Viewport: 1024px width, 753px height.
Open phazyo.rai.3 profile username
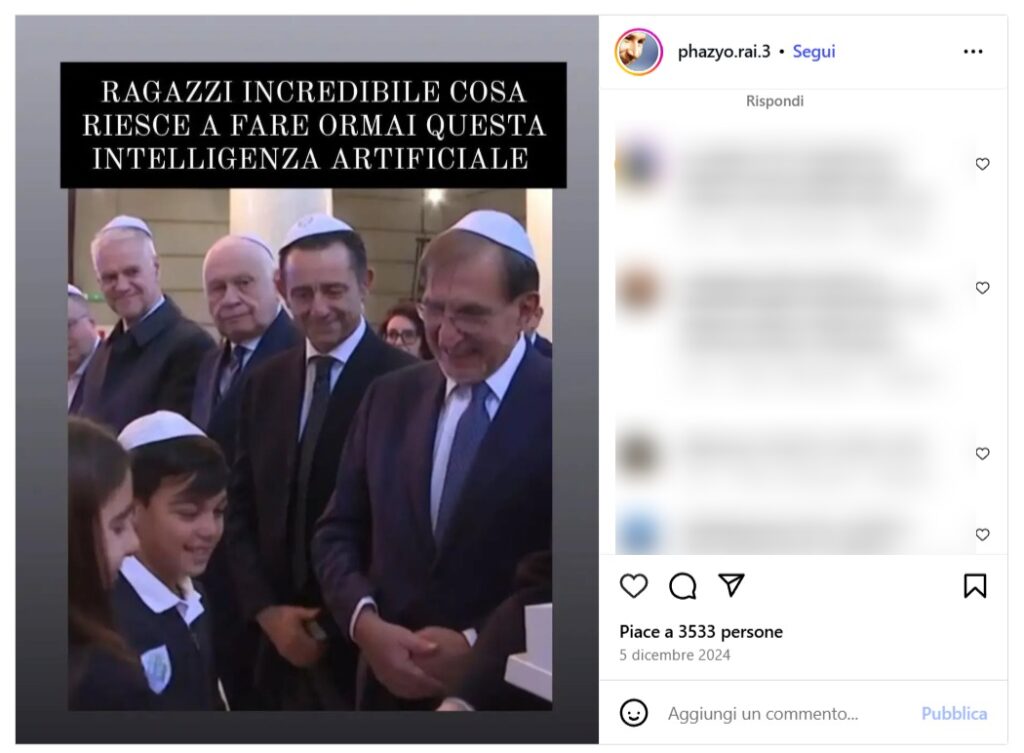click(x=724, y=52)
